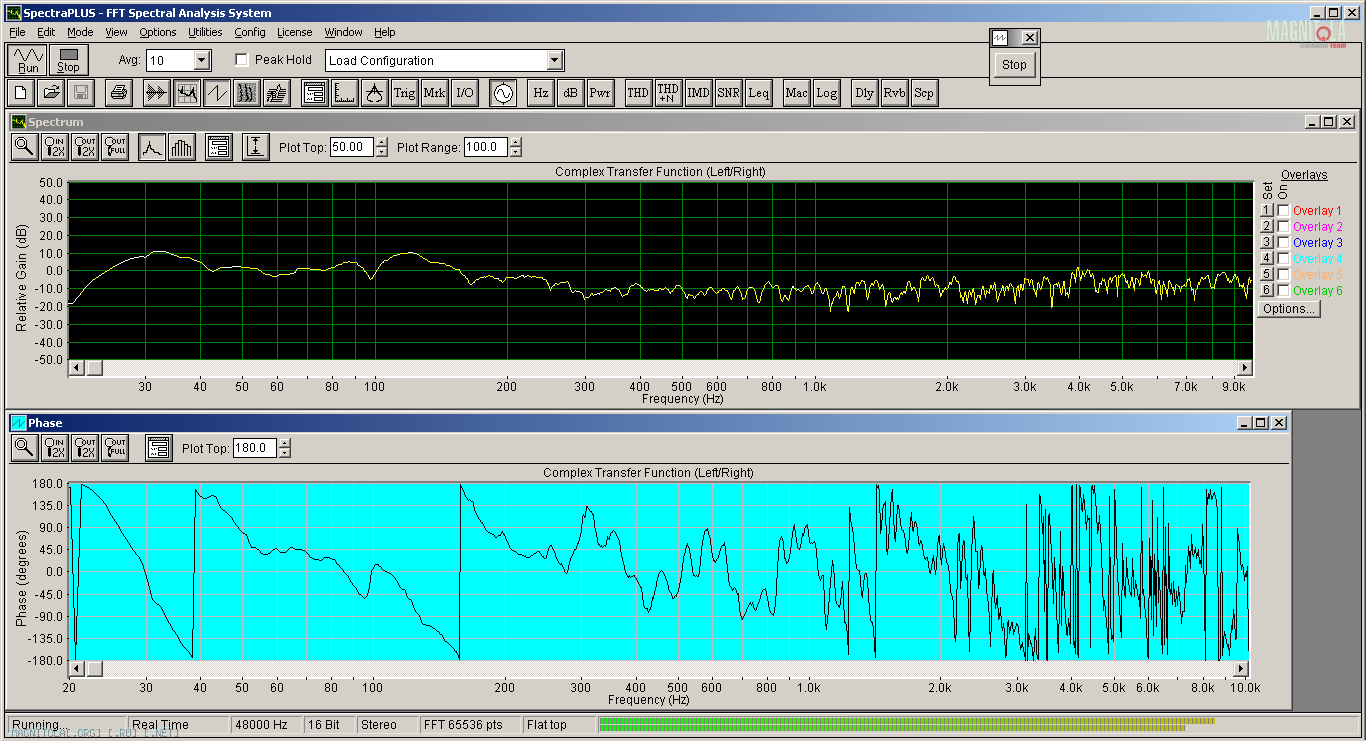Click the Scp toolbar button
The width and height of the screenshot is (1366, 742).
(x=924, y=93)
